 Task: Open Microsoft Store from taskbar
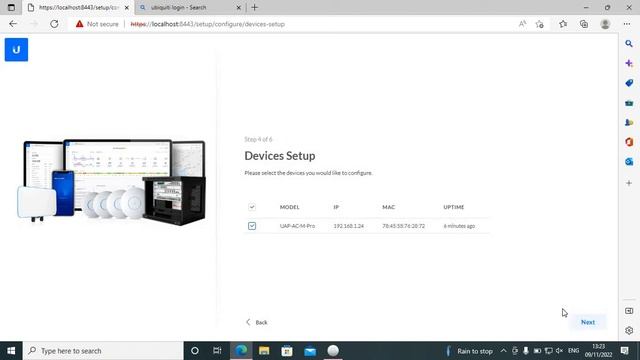coord(287,351)
